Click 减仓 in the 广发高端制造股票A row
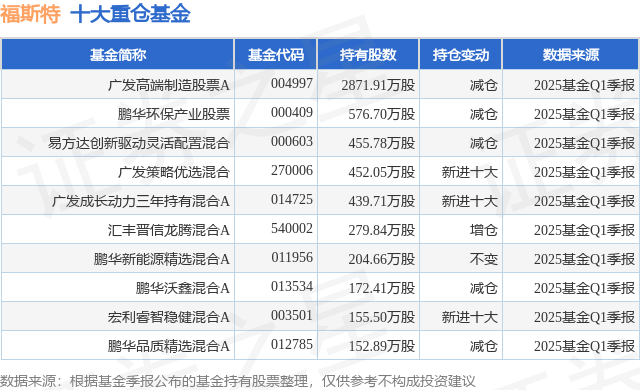The image size is (640, 390). tap(484, 85)
